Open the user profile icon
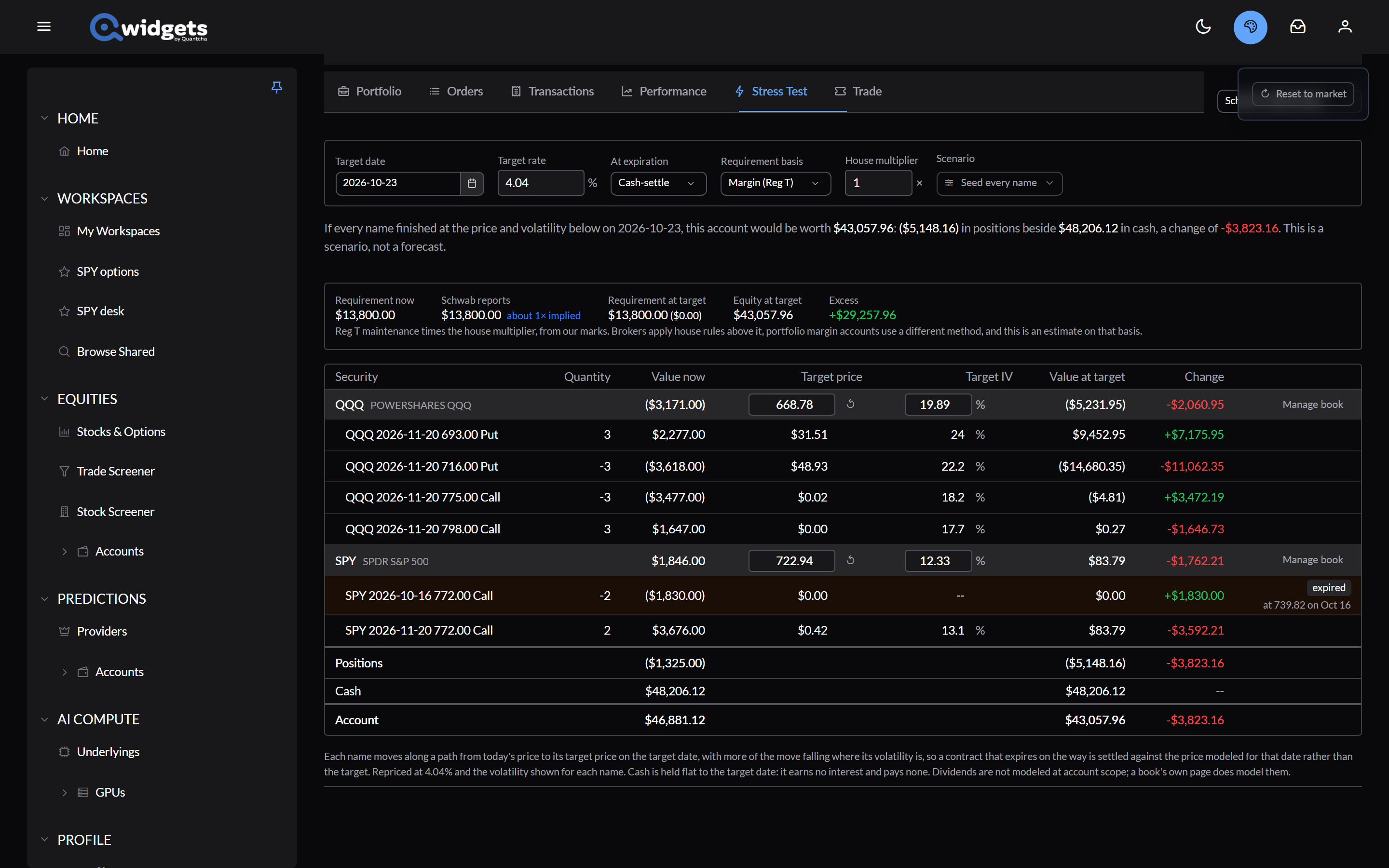This screenshot has height=868, width=1389. coord(1345,27)
